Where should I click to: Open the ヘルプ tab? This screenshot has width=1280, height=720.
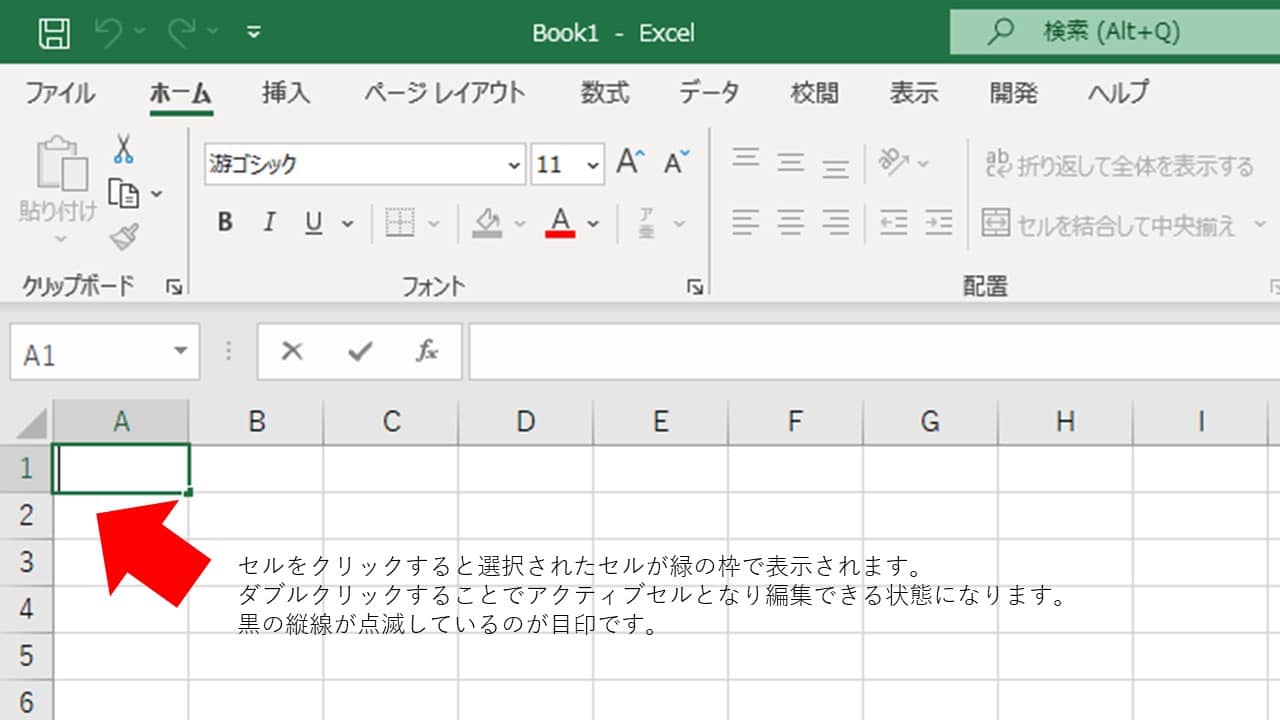1119,93
